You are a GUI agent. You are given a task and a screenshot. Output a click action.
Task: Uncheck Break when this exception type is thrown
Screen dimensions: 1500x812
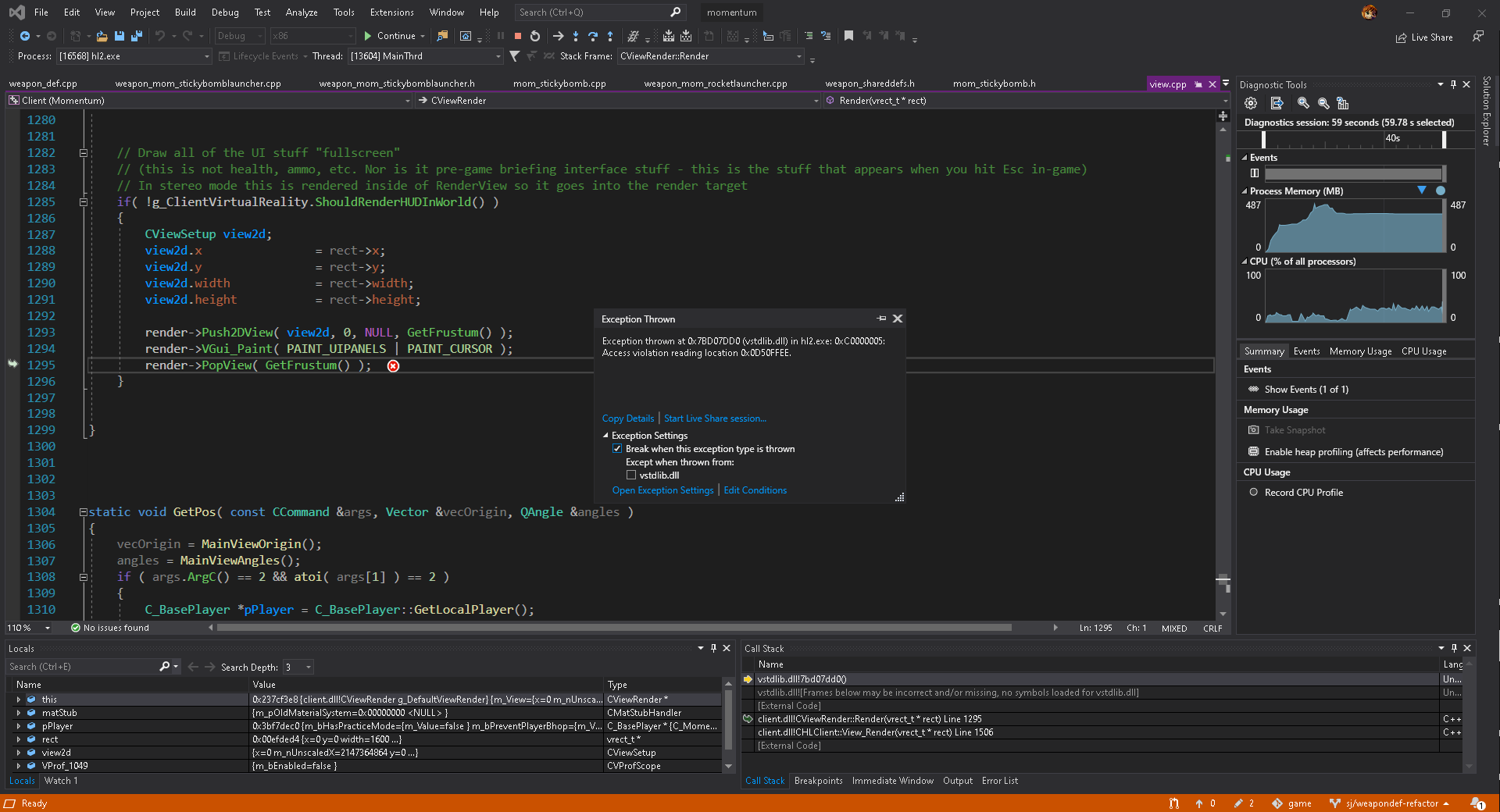[617, 449]
